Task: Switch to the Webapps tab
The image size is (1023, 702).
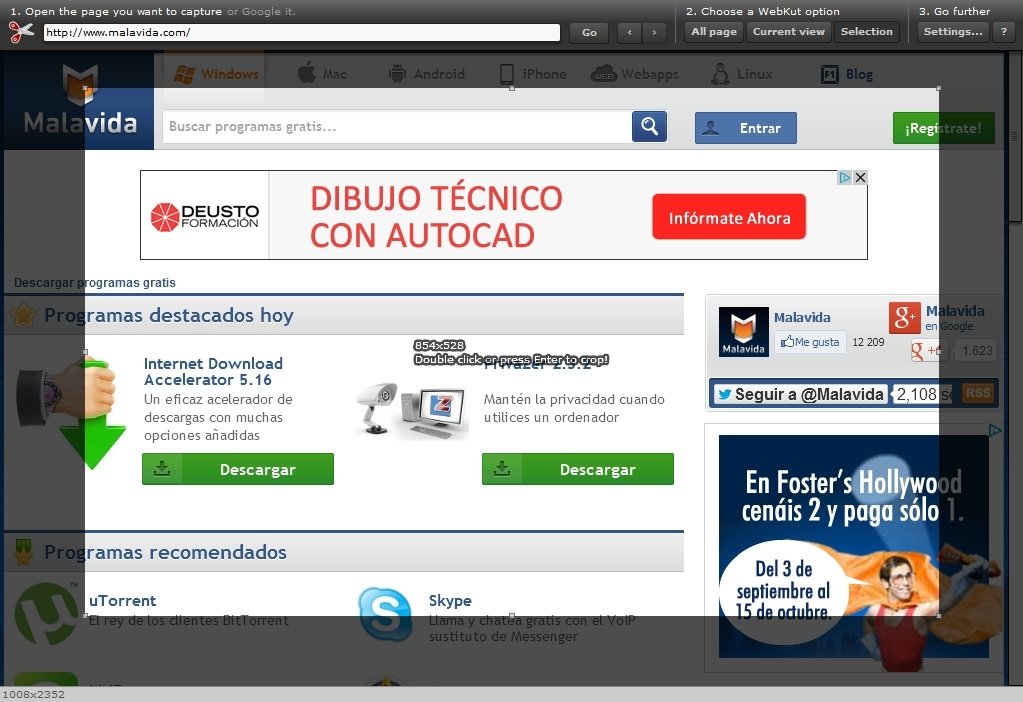Action: click(635, 74)
